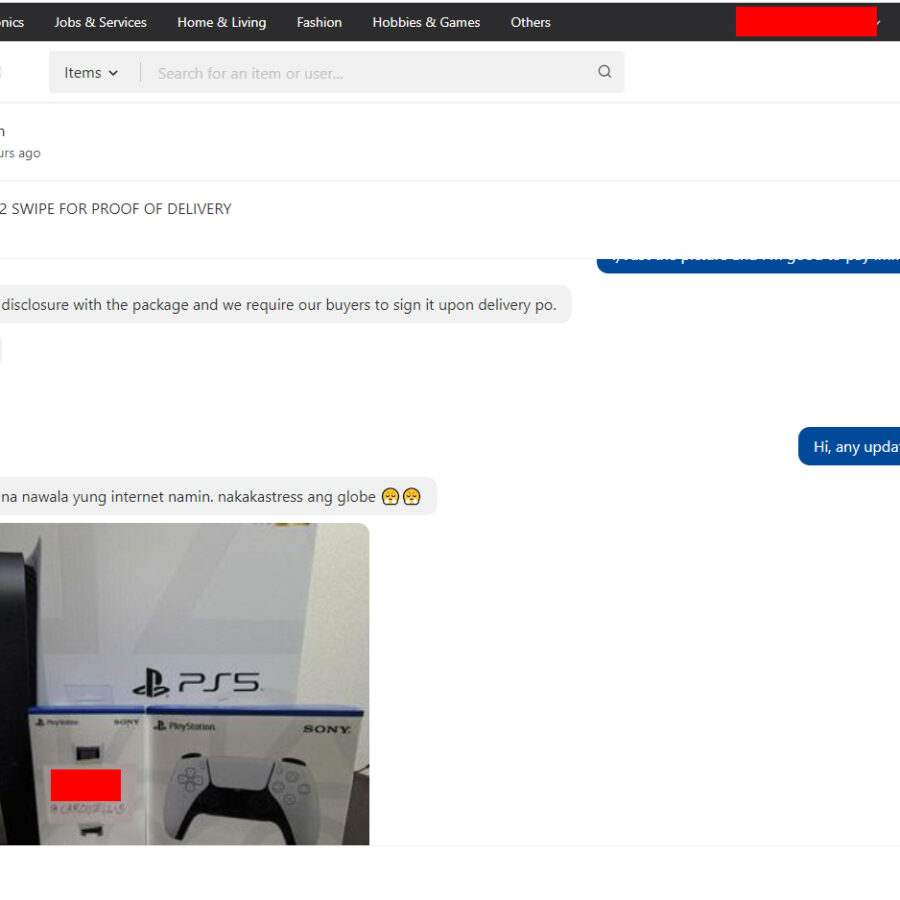Click the magnifying glass search icon
Image resolution: width=900 pixels, height=900 pixels.
click(604, 72)
